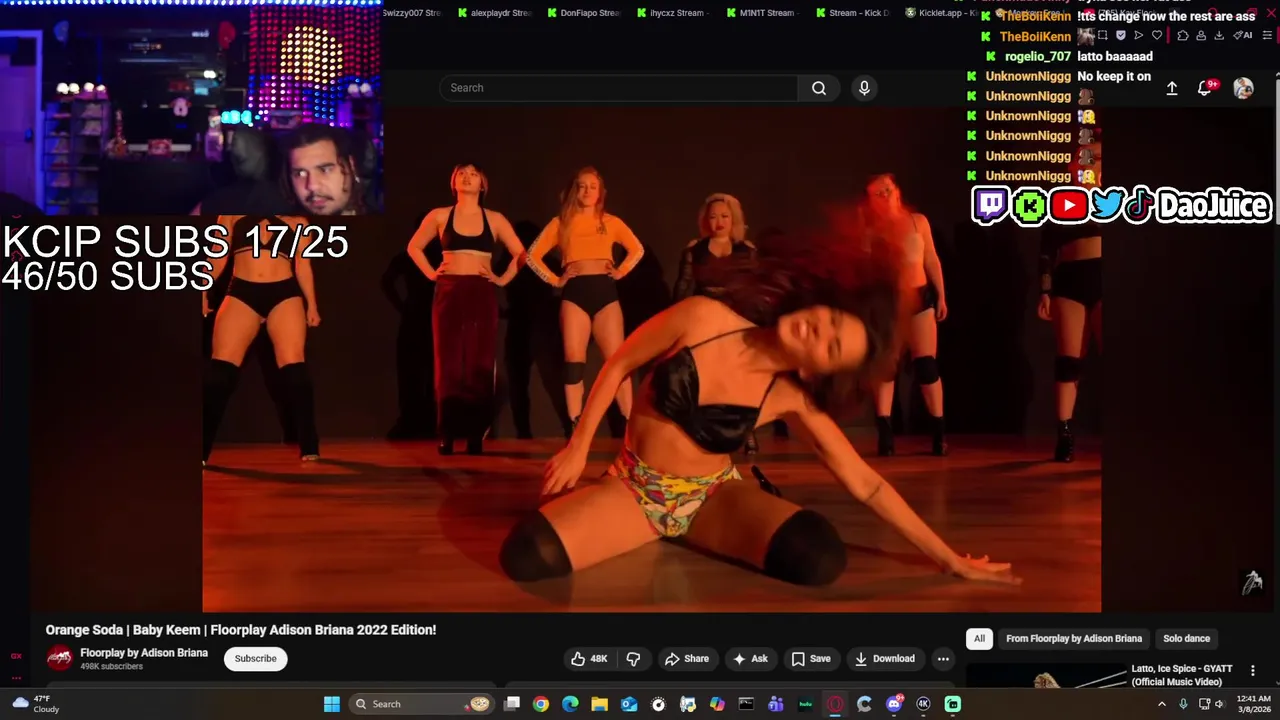Screen dimensions: 1280x720
Task: Open options menu for GYATT recommendation
Action: 1253,671
